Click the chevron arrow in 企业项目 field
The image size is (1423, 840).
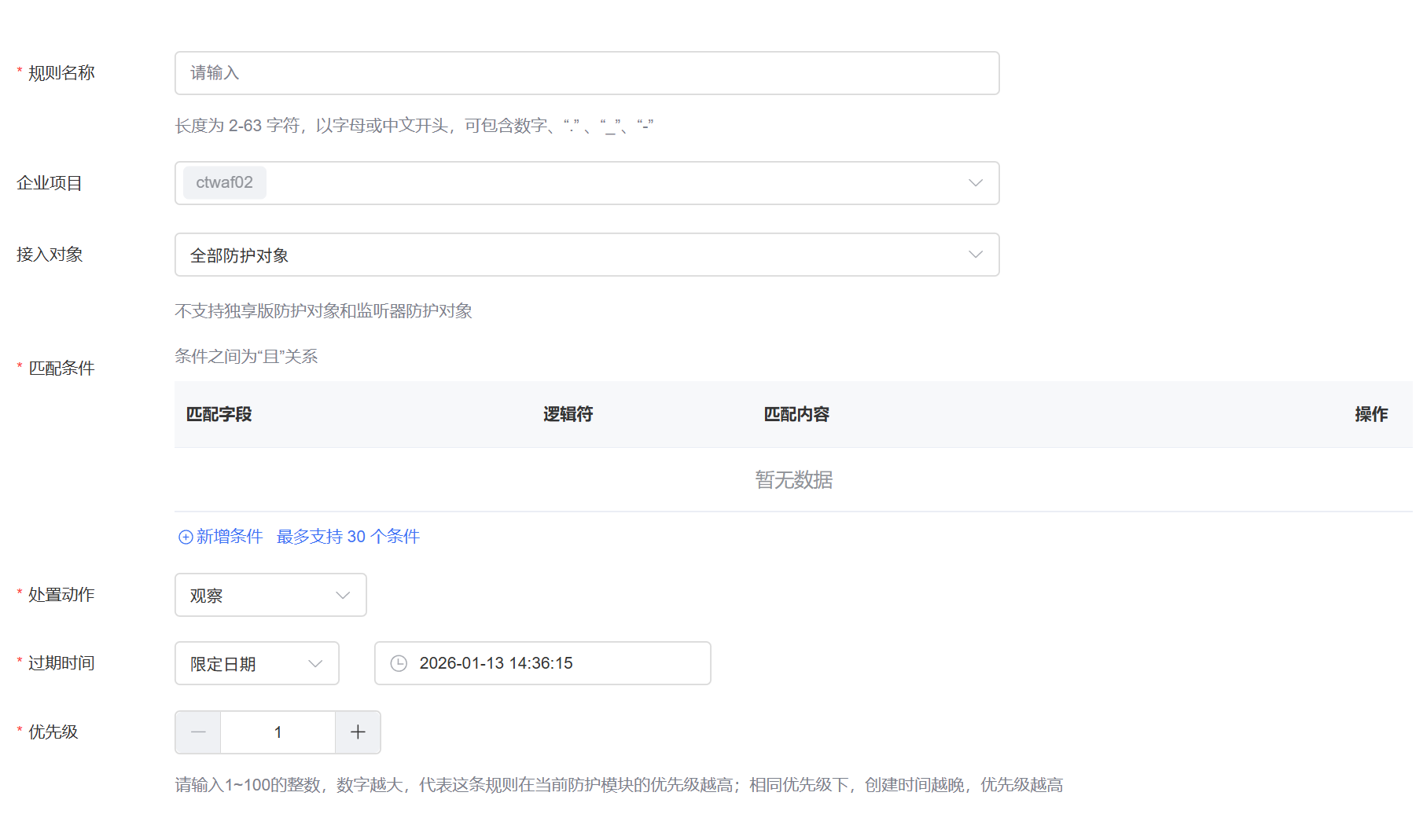click(975, 183)
